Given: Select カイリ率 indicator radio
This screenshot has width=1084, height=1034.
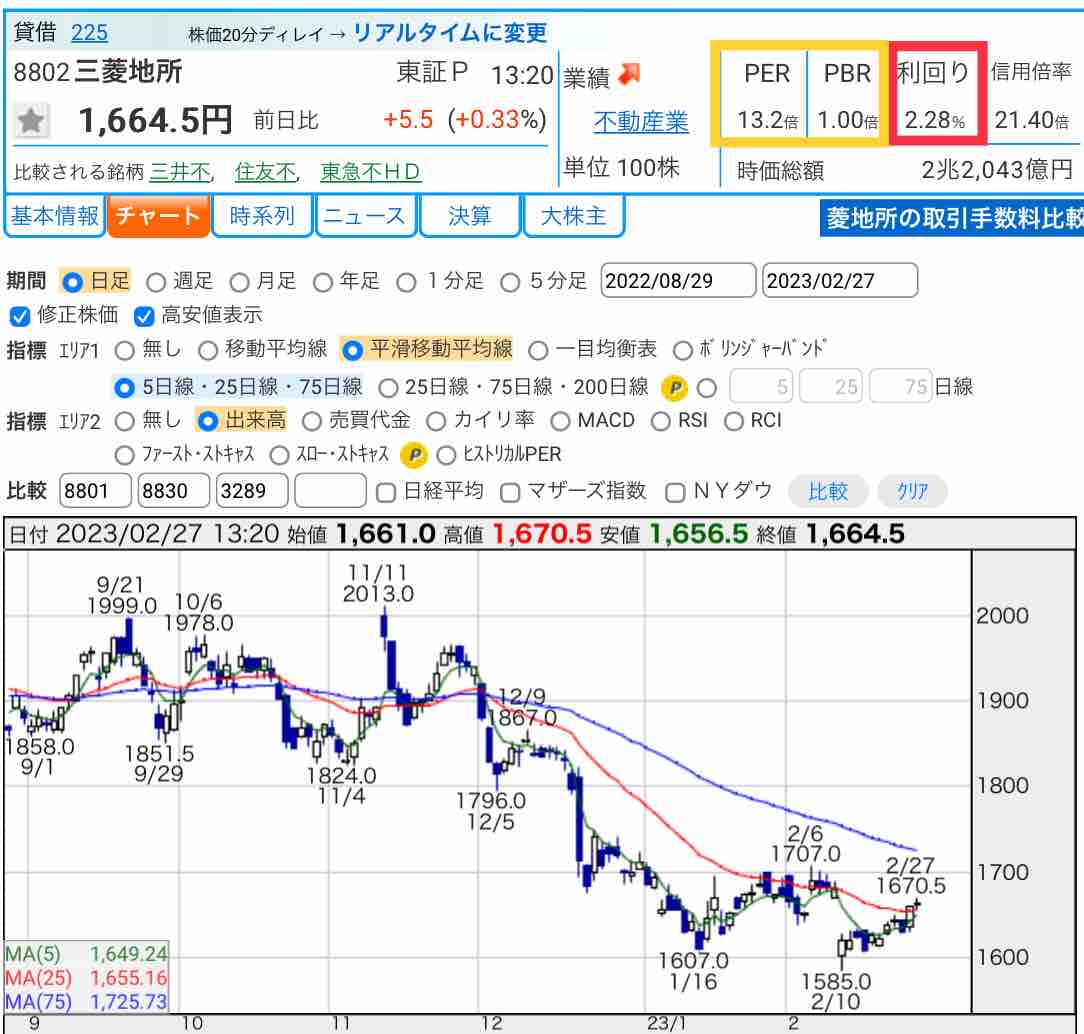Looking at the screenshot, I should coord(436,422).
